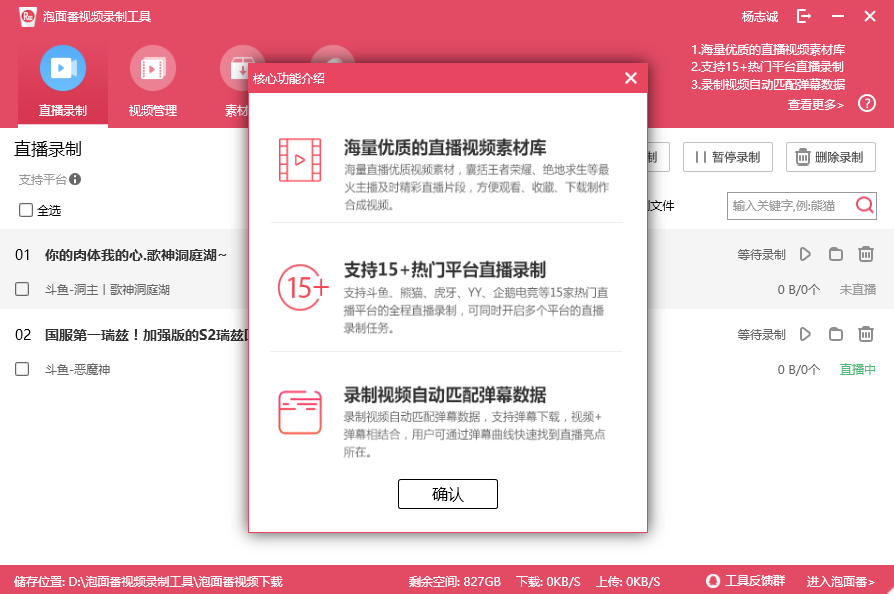Open the folder for item 01

[x=835, y=254]
